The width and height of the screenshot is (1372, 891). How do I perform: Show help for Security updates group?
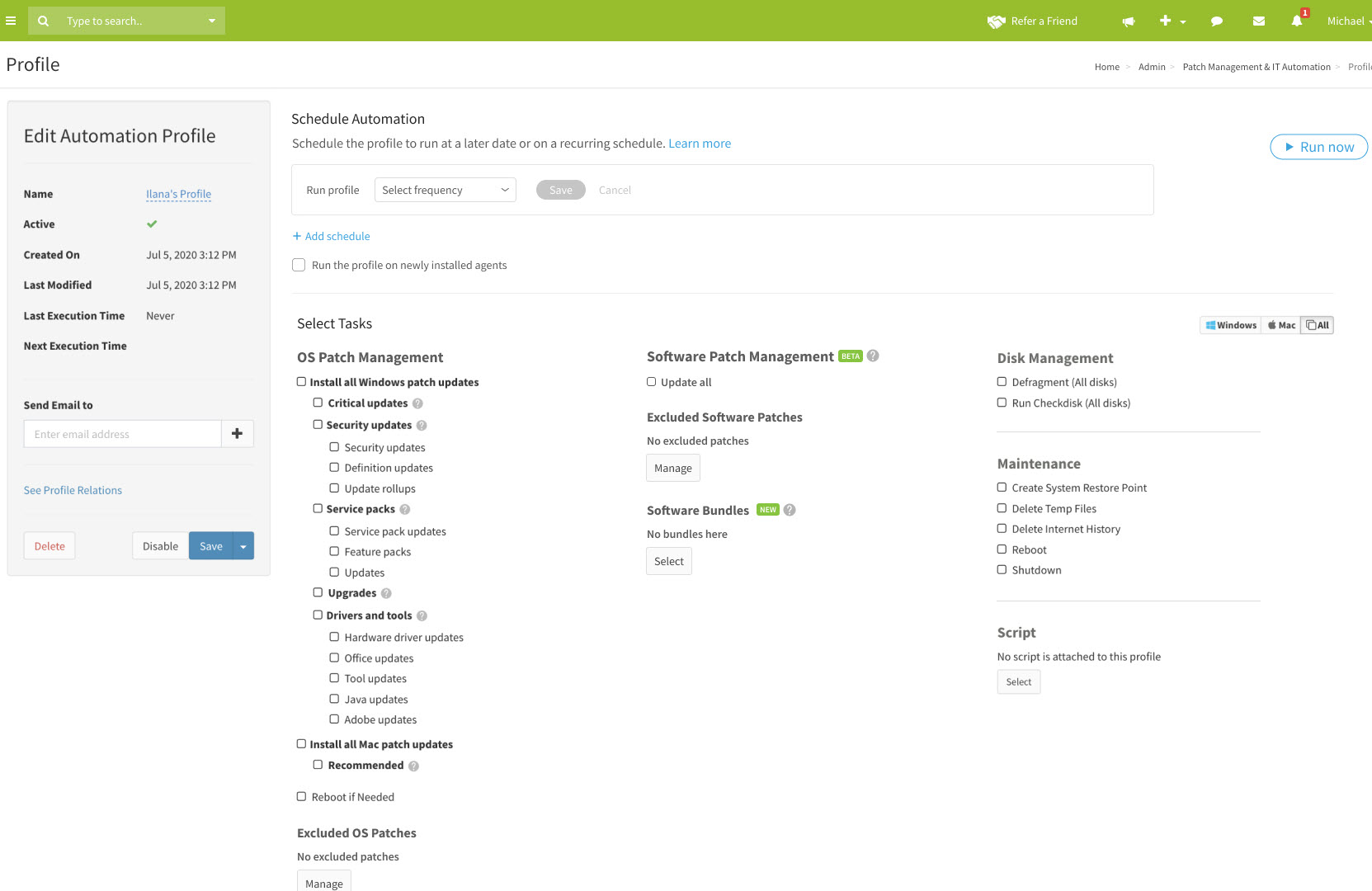tap(422, 426)
